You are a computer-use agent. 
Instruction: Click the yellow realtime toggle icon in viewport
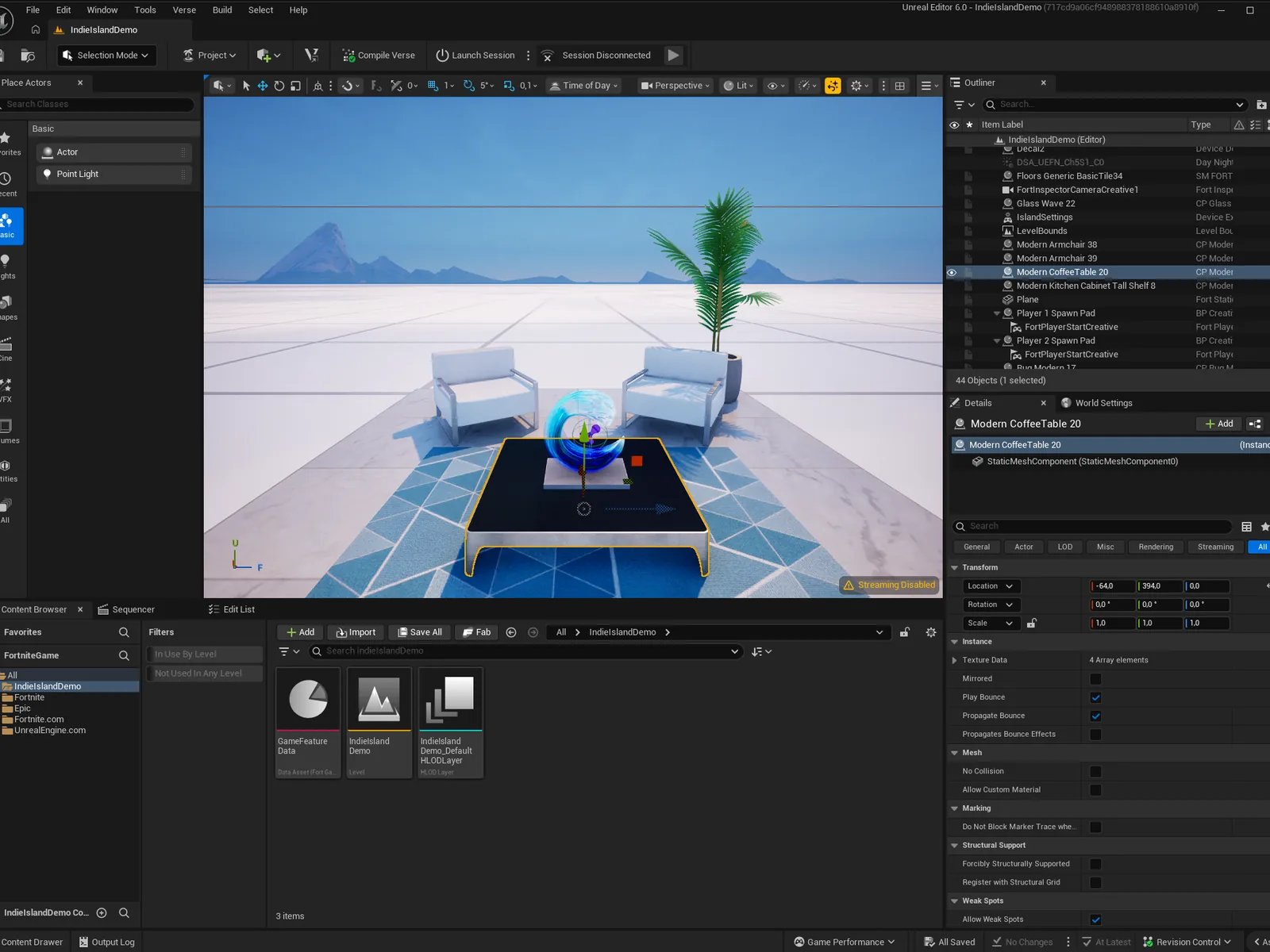pyautogui.click(x=833, y=86)
